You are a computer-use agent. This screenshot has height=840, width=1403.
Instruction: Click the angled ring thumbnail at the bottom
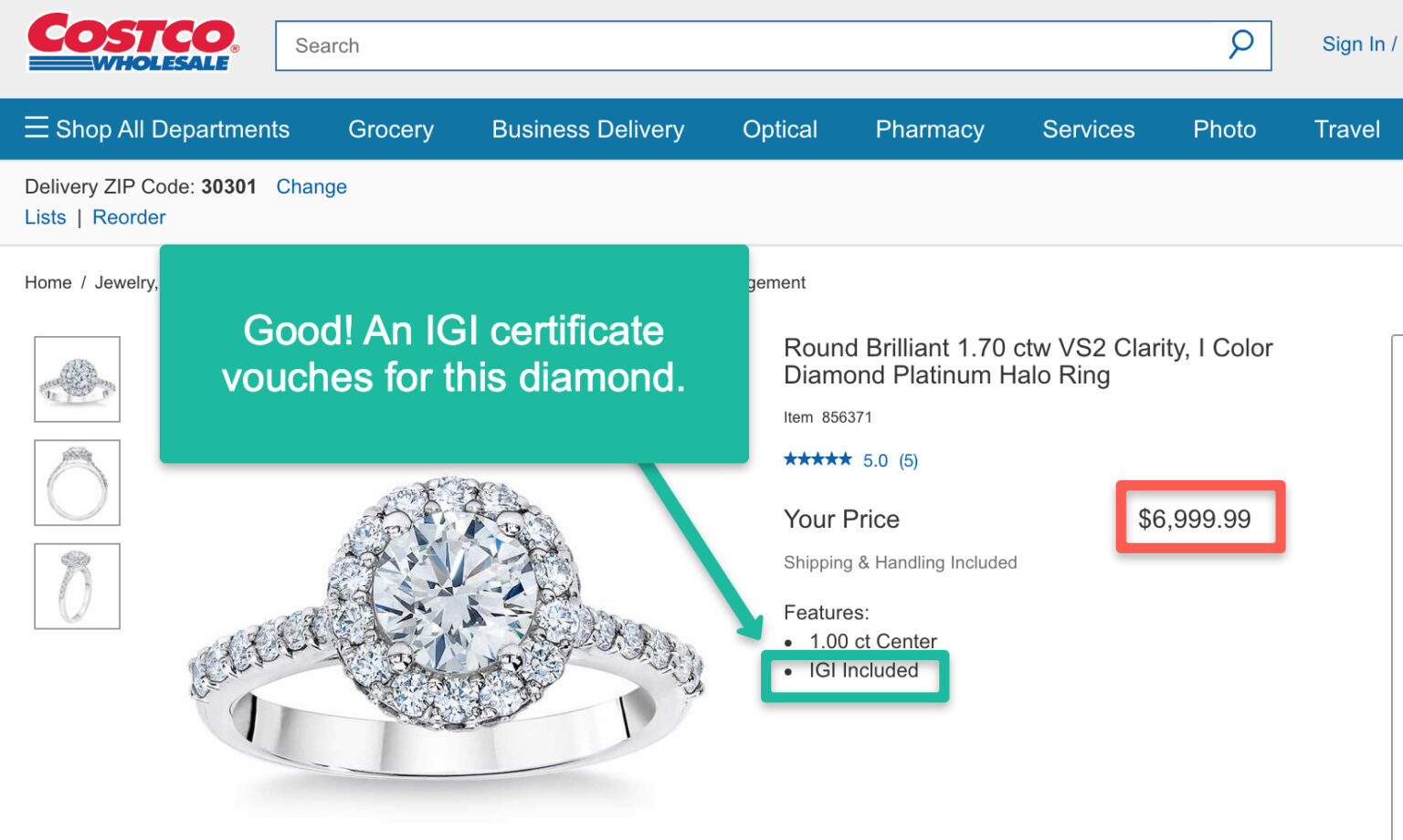point(77,585)
